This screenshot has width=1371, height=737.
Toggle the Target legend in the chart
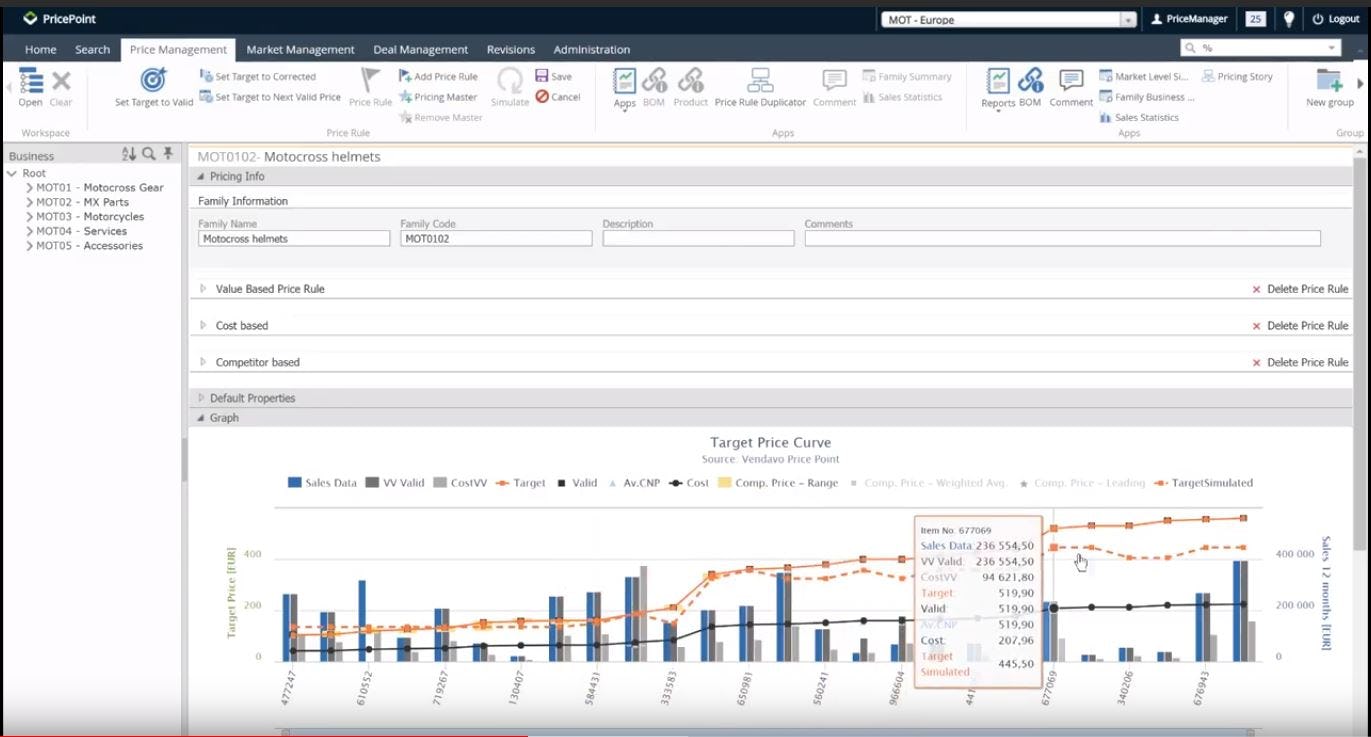[527, 483]
